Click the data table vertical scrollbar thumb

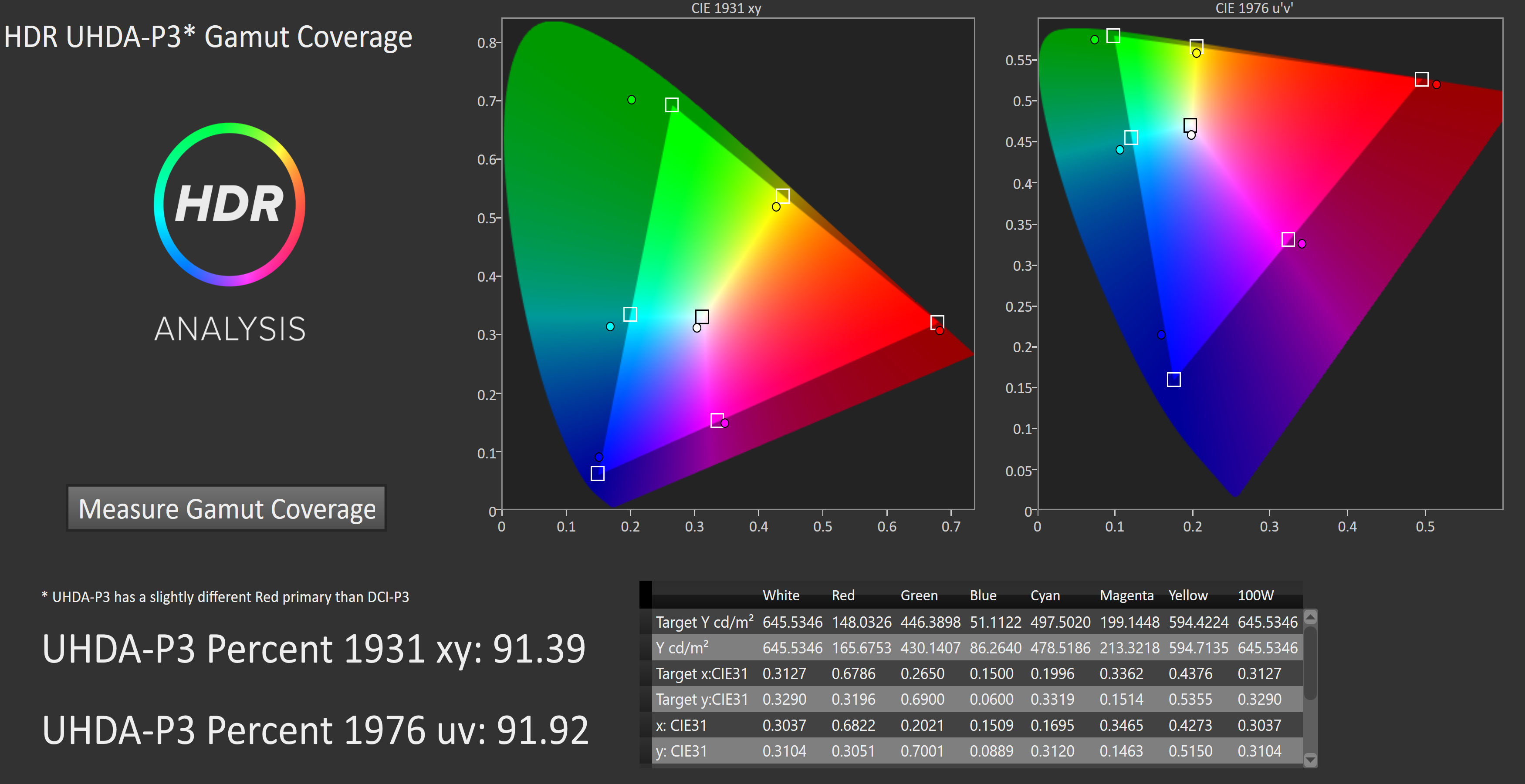click(x=1310, y=663)
